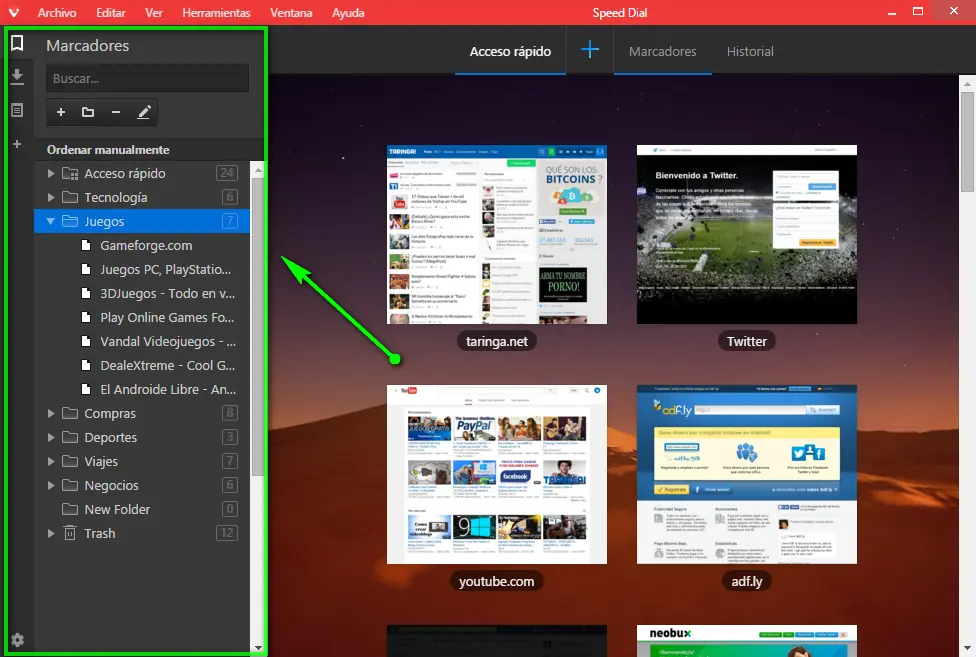Viewport: 976px width, 657px height.
Task: Switch to the Marcadores tab
Action: [662, 51]
